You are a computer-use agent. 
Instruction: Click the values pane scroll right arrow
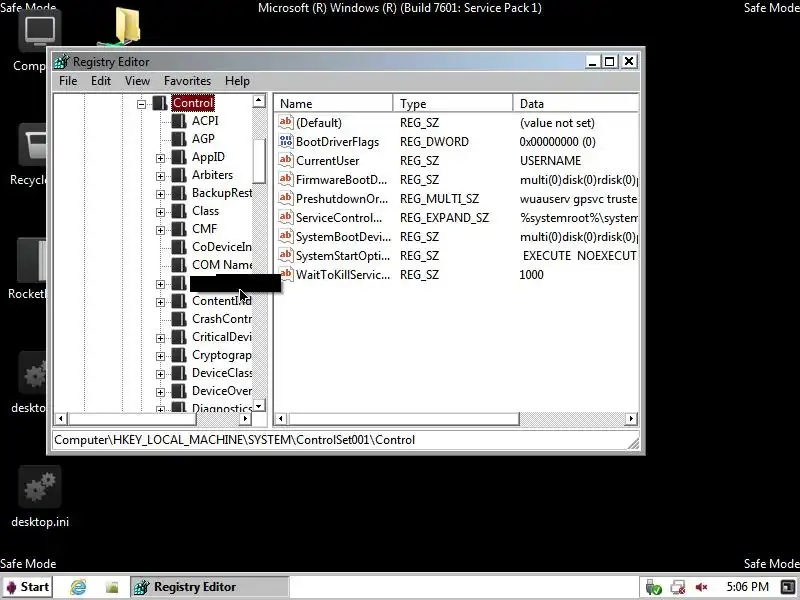pos(631,419)
